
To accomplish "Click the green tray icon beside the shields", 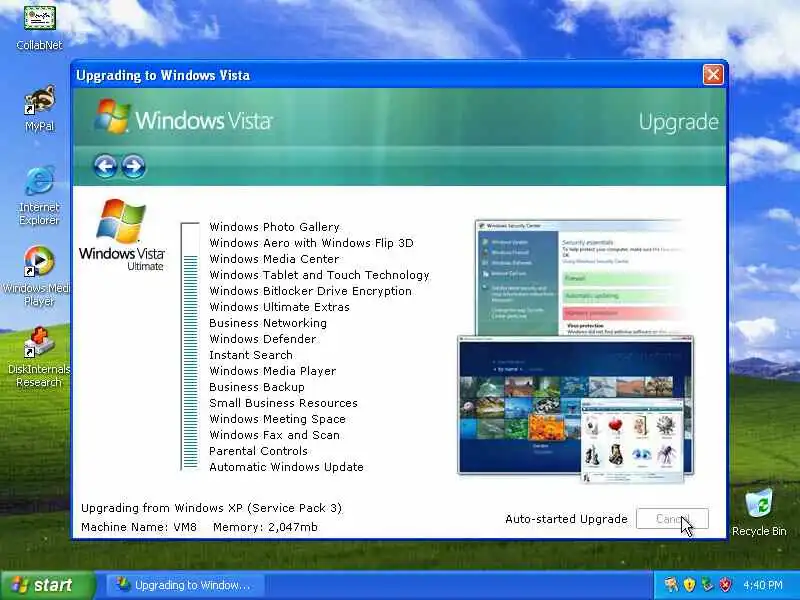I will [707, 585].
